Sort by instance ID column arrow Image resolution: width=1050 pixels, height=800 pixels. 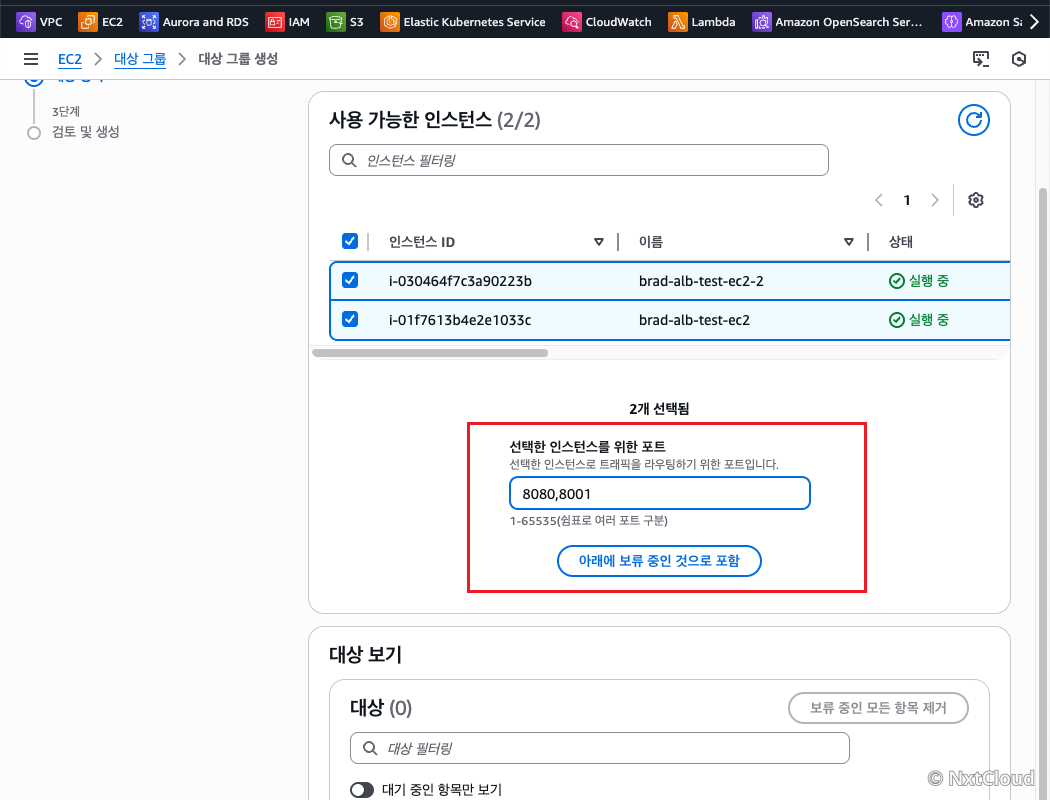point(599,242)
